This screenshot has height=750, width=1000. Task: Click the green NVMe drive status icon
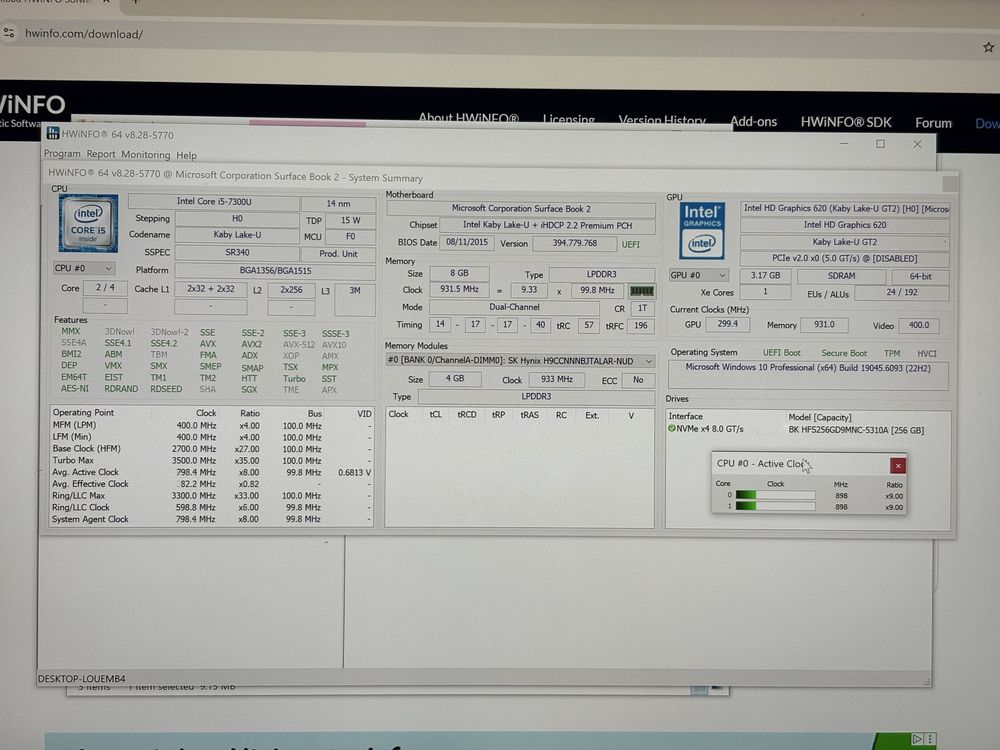(672, 429)
